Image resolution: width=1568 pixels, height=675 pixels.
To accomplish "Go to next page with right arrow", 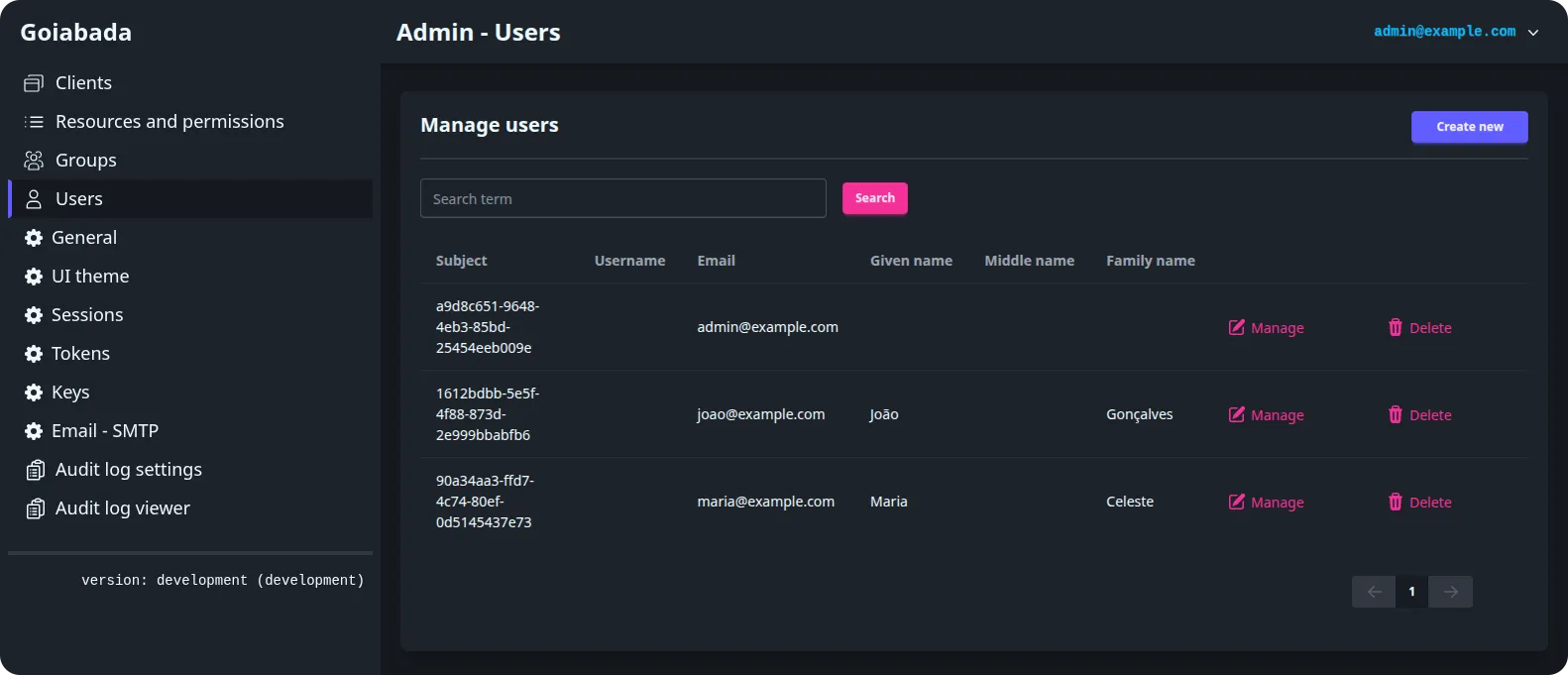I will click(x=1451, y=592).
